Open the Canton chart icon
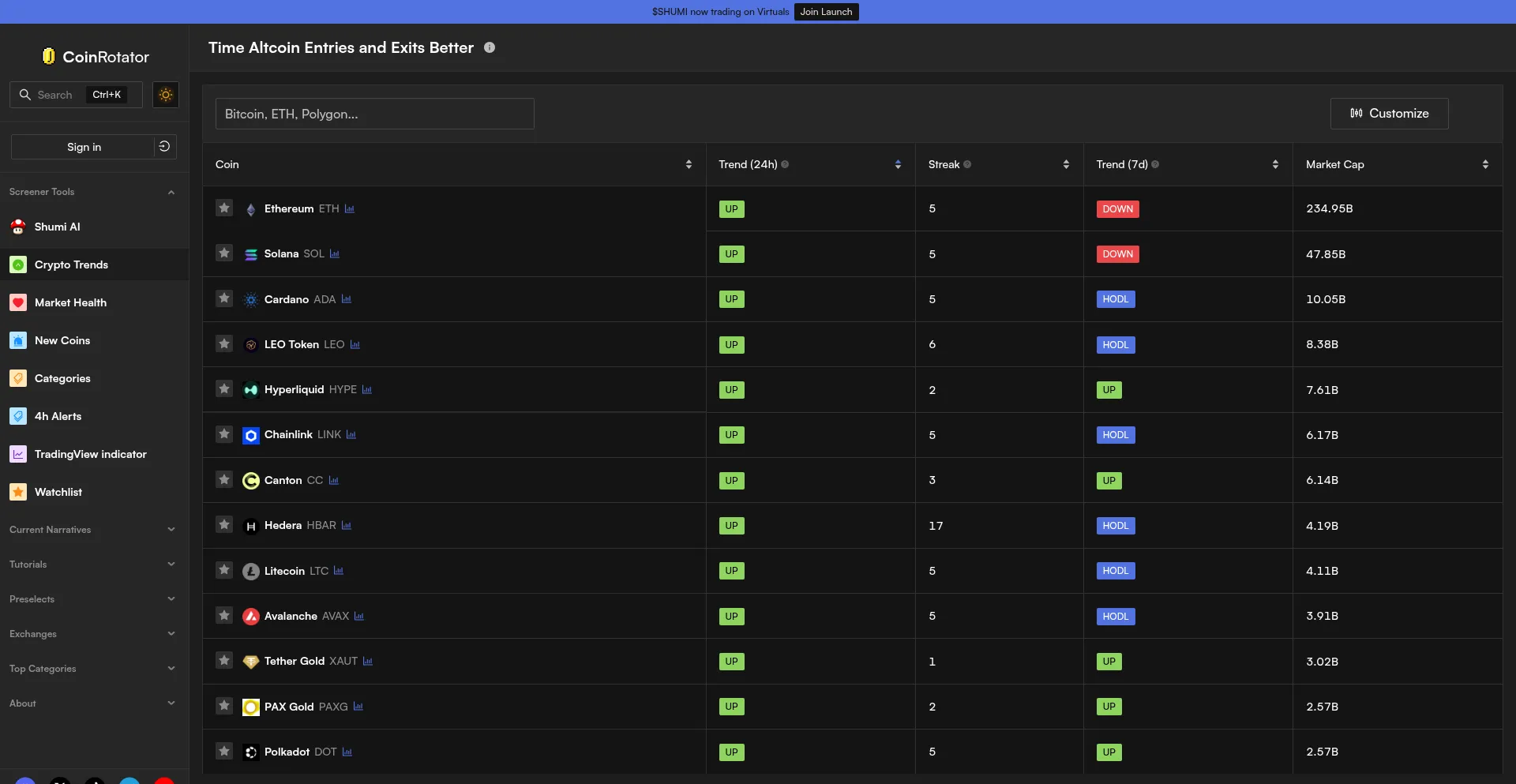The width and height of the screenshot is (1516, 784). pos(334,481)
